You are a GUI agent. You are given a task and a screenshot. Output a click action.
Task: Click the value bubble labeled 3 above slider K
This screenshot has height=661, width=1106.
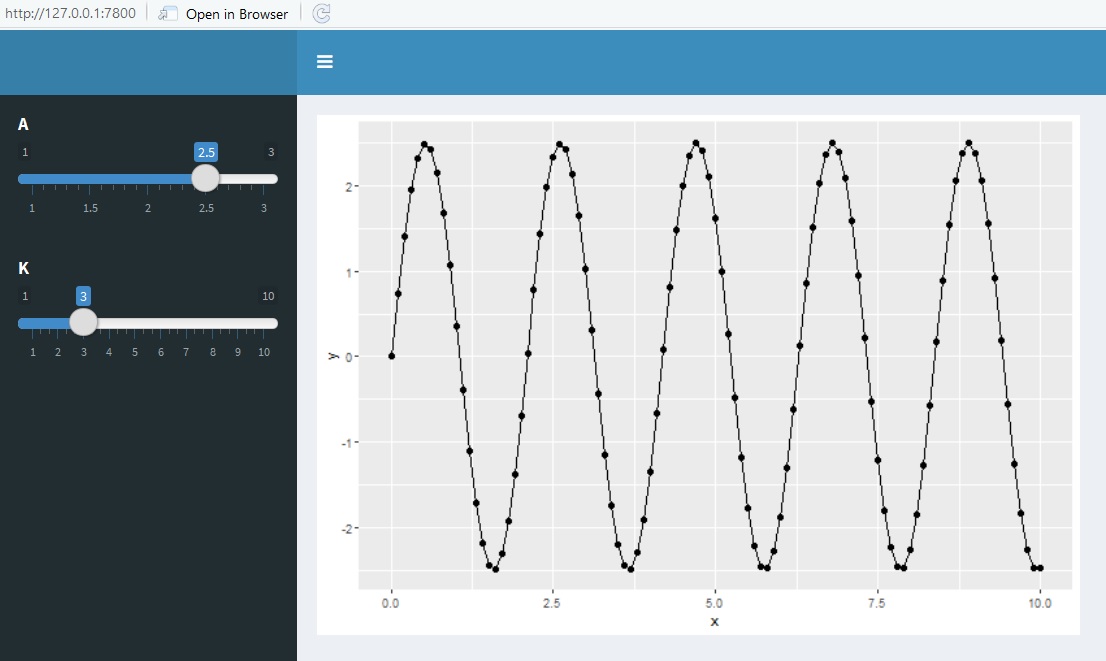tap(82, 296)
